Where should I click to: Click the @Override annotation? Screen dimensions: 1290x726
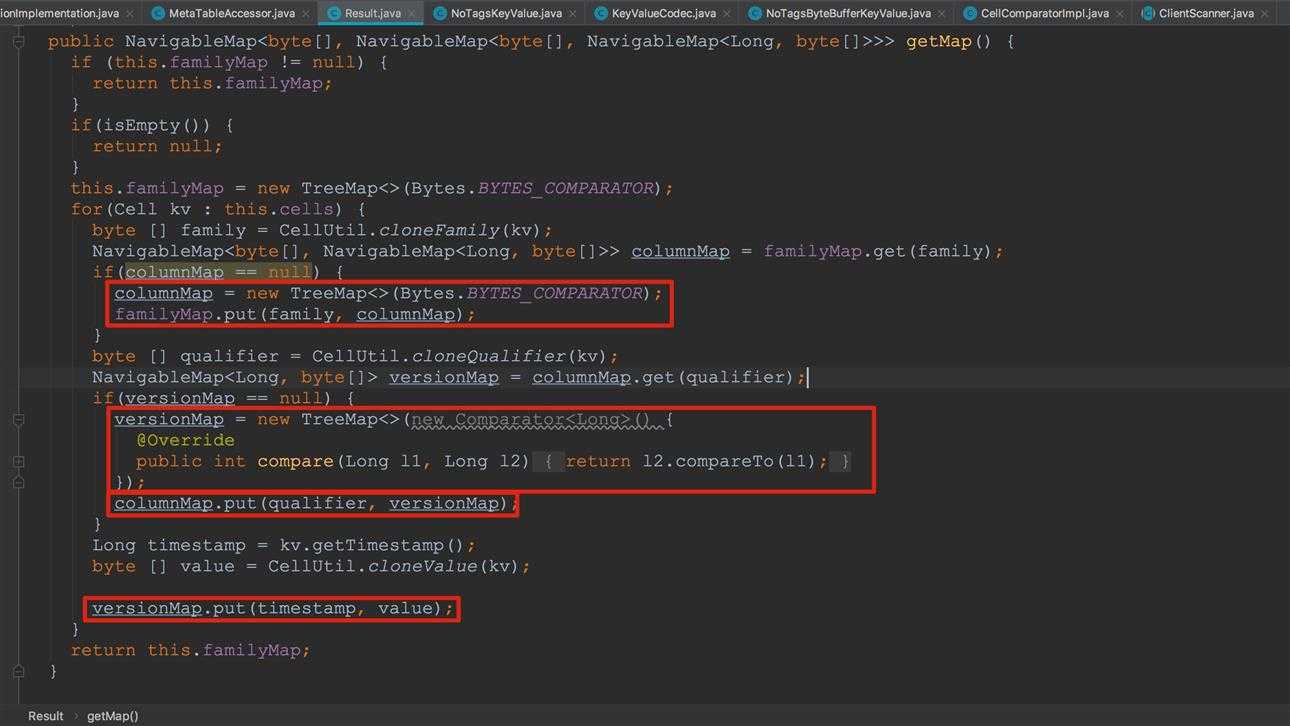click(x=185, y=441)
